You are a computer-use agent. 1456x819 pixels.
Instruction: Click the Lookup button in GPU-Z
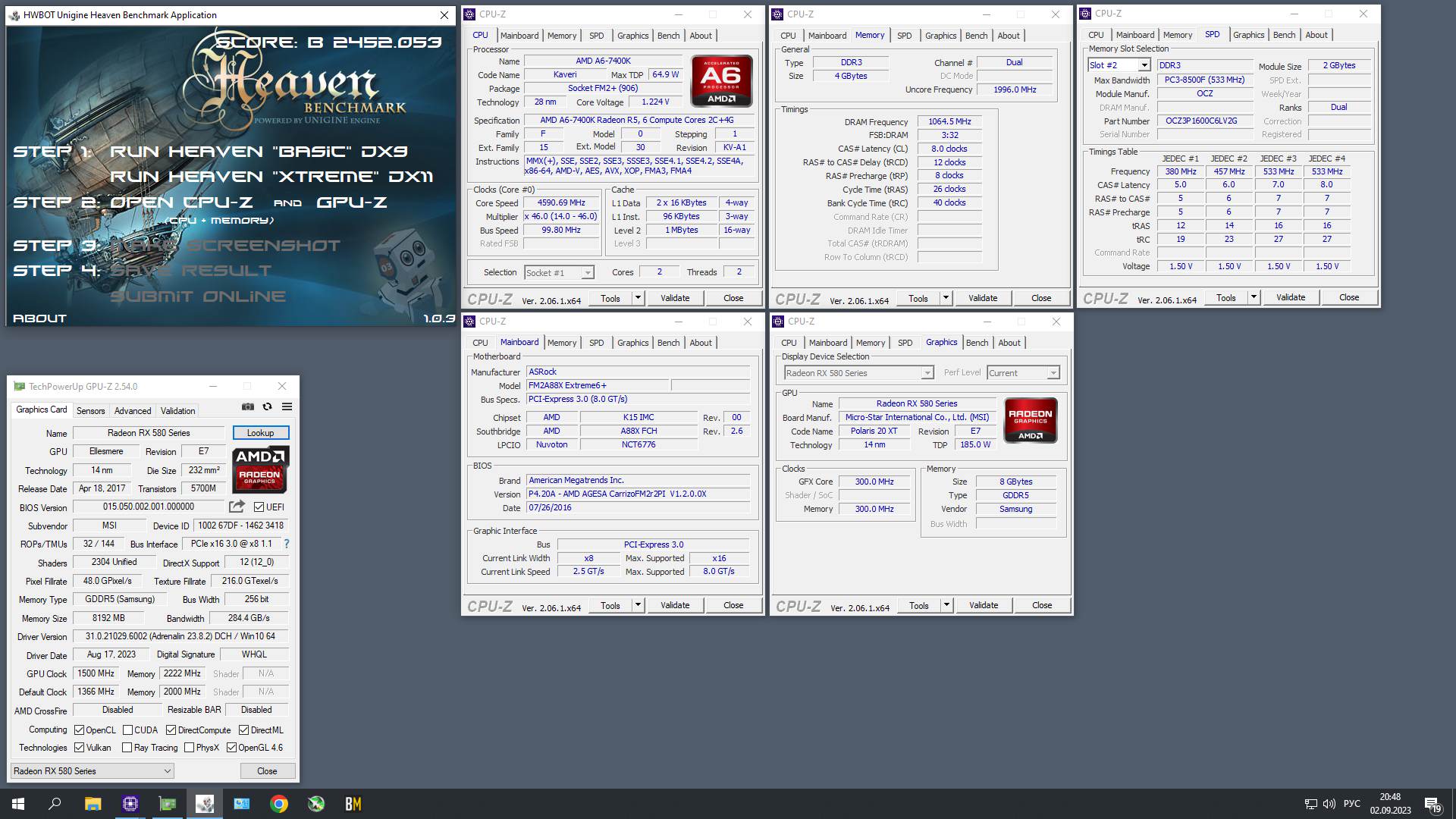click(x=260, y=432)
